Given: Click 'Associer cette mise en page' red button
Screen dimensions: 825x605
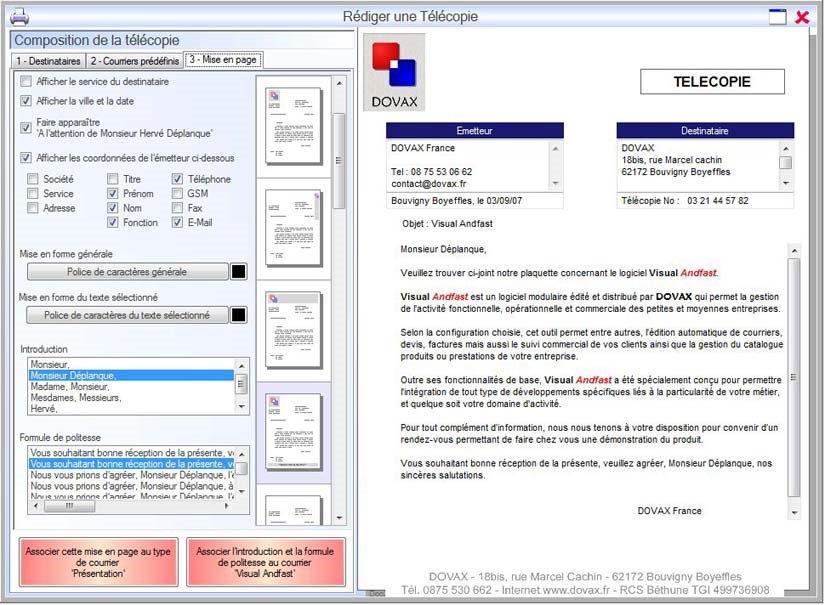Looking at the screenshot, I should (x=98, y=562).
